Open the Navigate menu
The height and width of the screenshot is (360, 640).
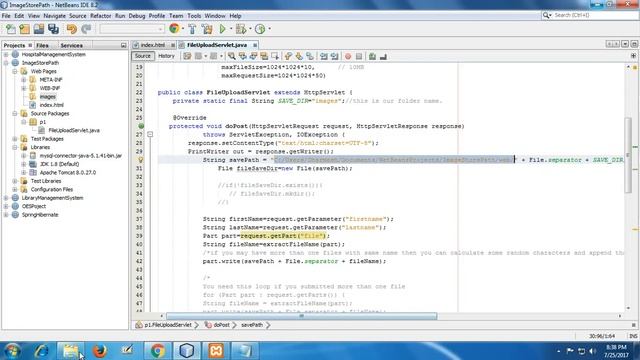pyautogui.click(x=54, y=16)
